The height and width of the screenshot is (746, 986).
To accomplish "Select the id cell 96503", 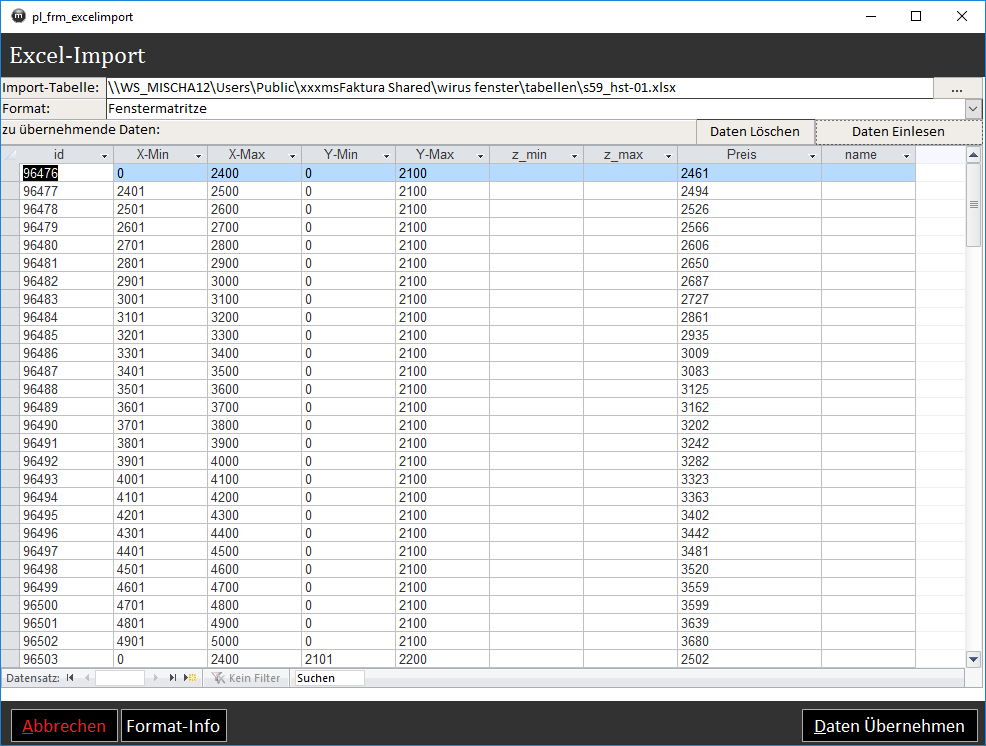I will [66, 659].
